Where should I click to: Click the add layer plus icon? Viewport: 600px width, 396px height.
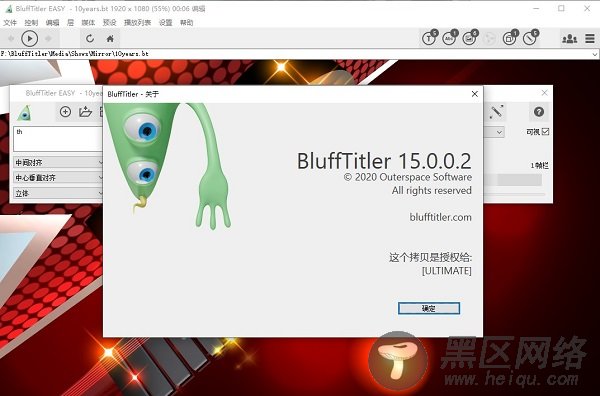pyautogui.click(x=65, y=112)
